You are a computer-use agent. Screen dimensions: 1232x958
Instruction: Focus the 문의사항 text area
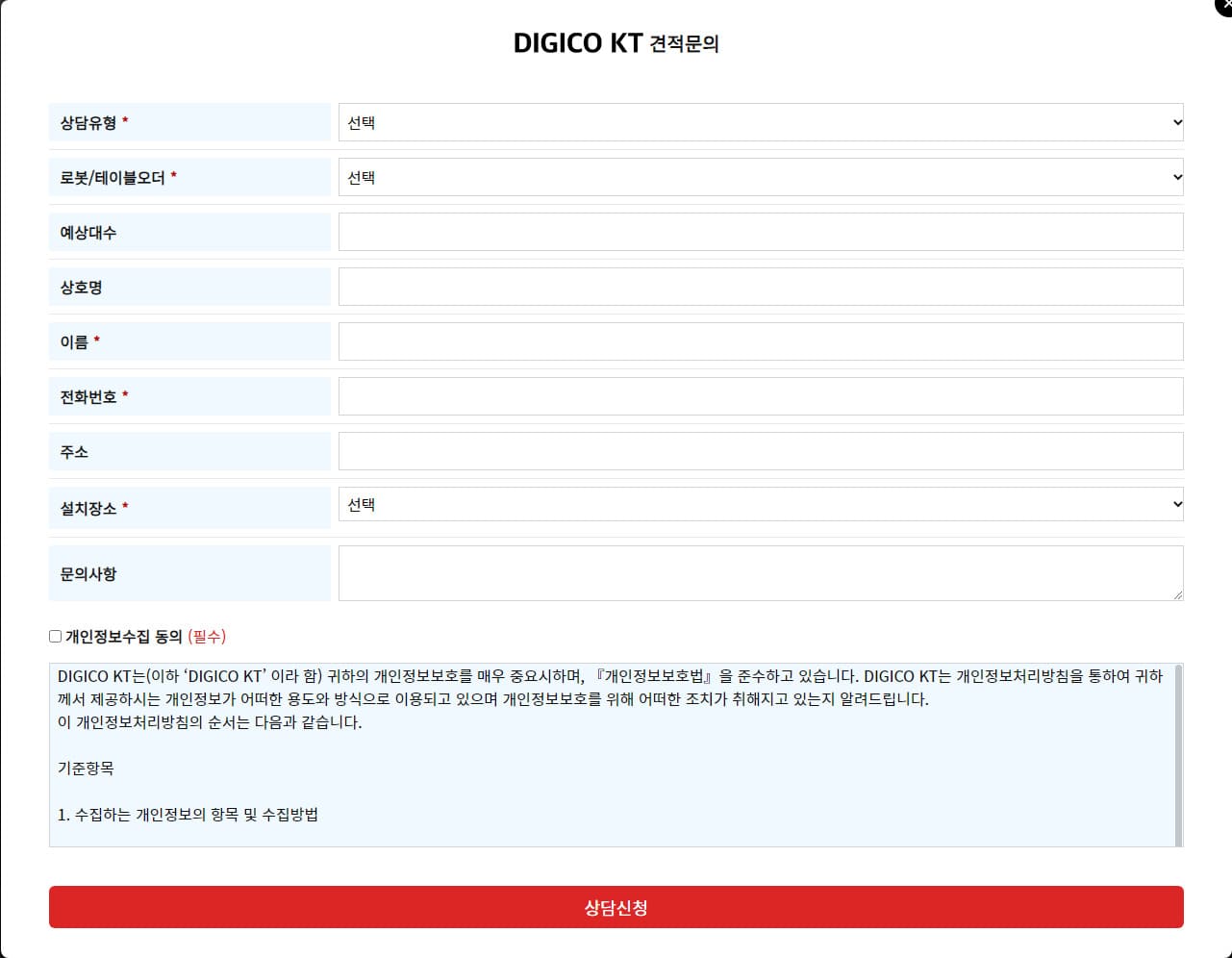760,573
